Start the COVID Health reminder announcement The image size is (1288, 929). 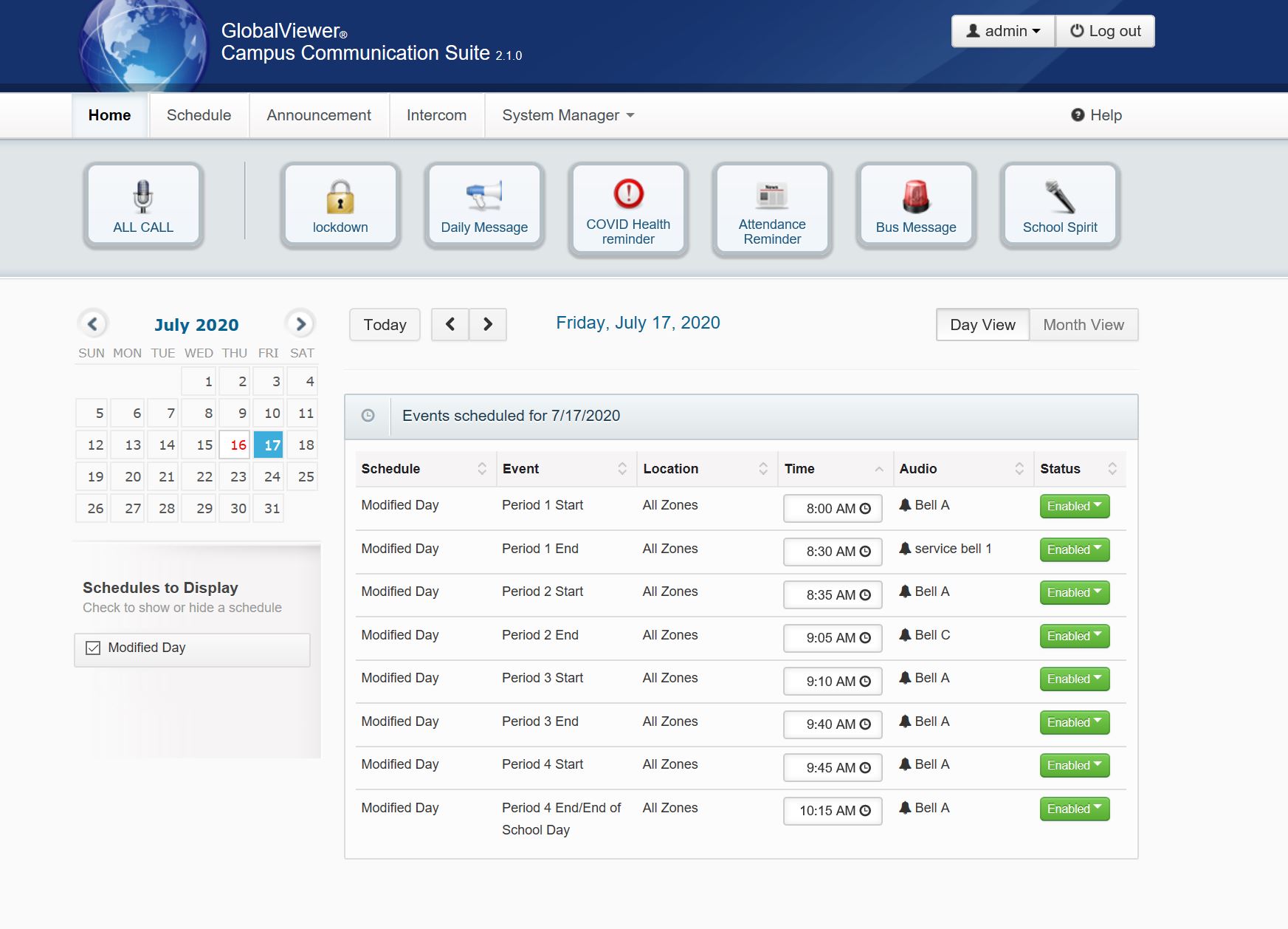point(628,209)
